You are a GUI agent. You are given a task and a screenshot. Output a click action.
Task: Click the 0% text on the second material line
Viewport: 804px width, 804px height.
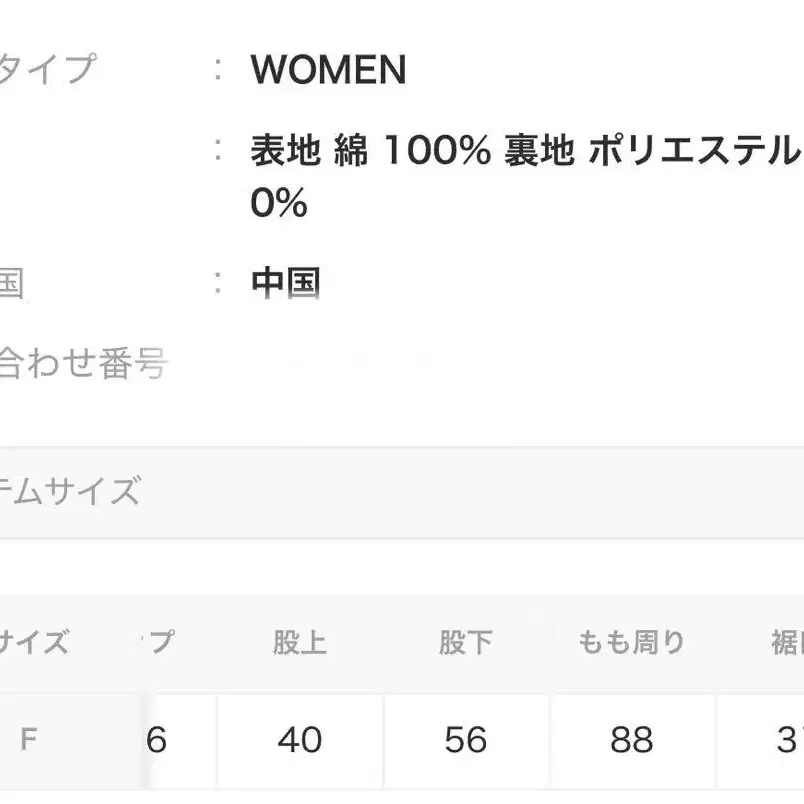click(279, 204)
